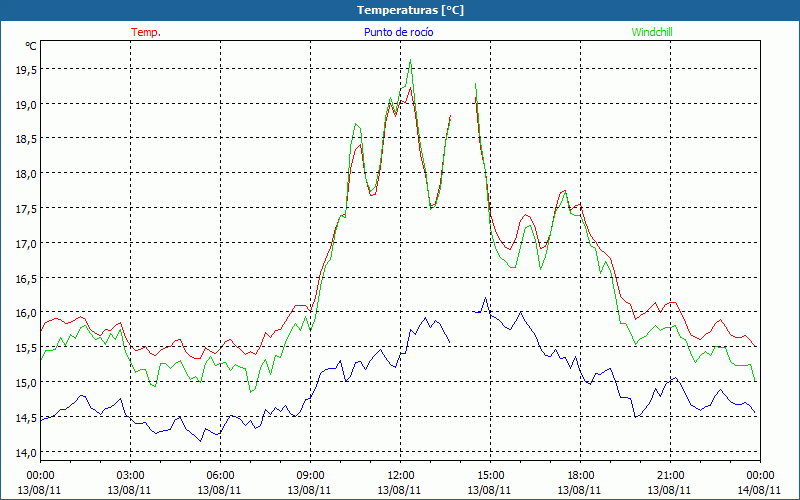Viewport: 800px width, 500px height.
Task: Click the '13/08/11' date under '06:00'
Action: pyautogui.click(x=219, y=490)
